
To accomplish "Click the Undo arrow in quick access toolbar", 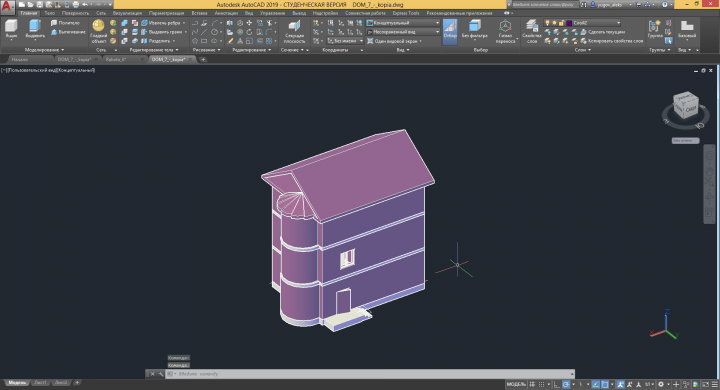I will coord(85,5).
